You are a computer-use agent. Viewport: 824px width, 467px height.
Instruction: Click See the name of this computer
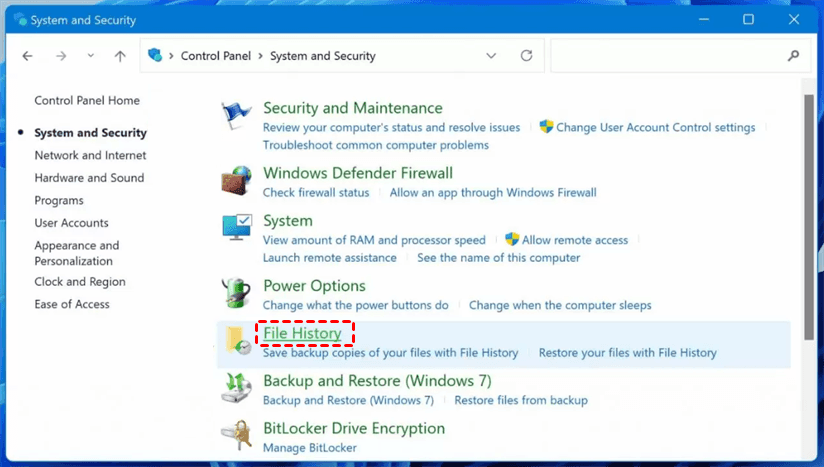point(499,258)
